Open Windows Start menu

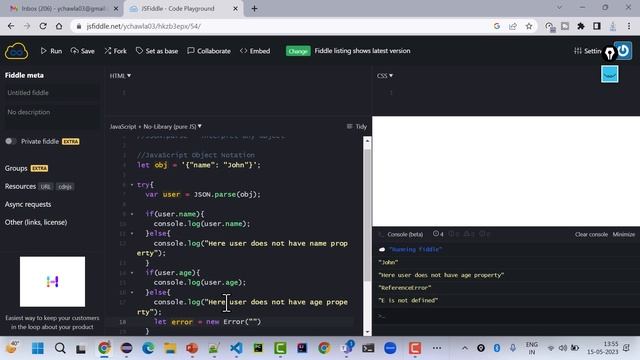pos(38,349)
